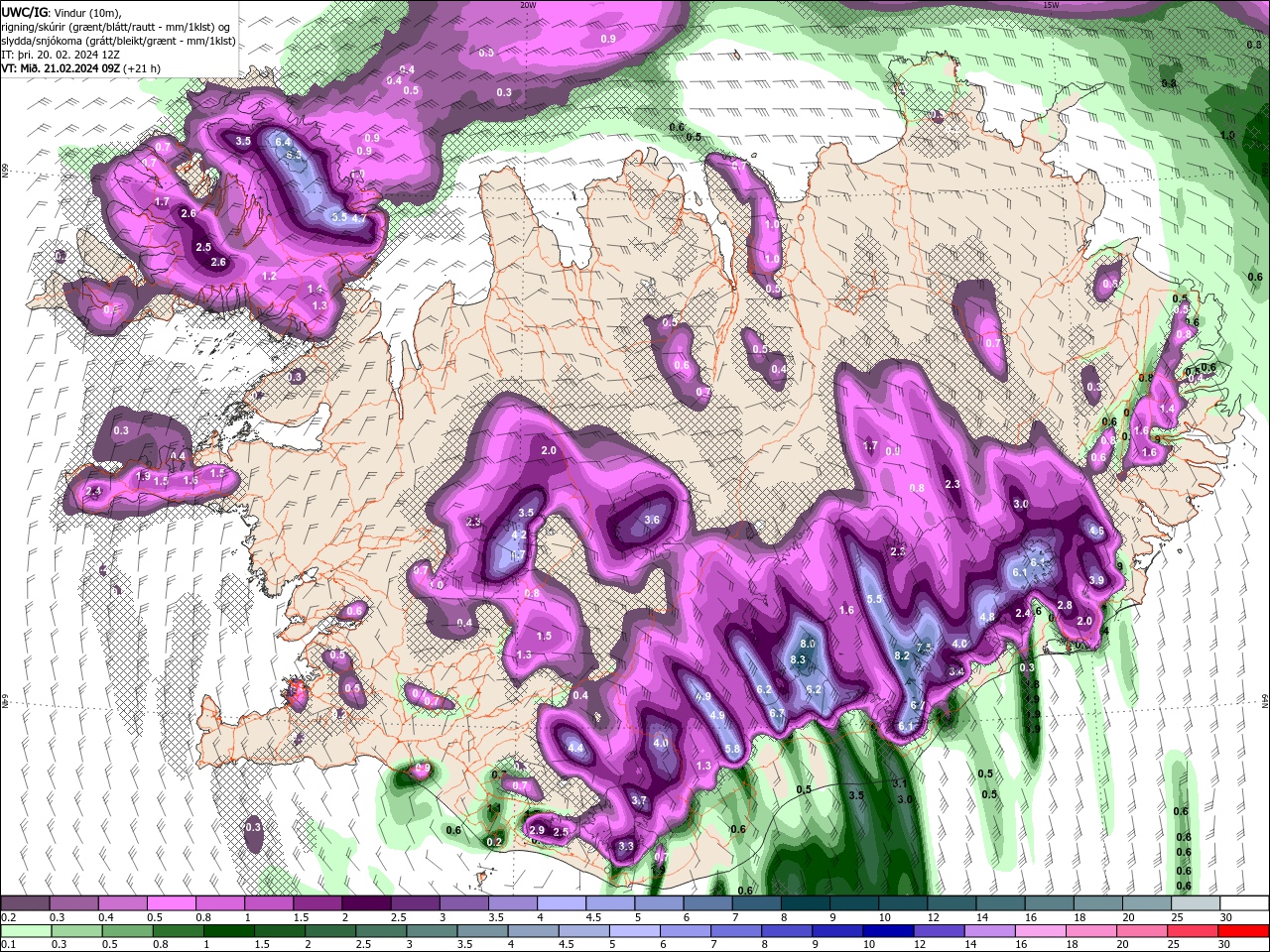Click the 1.2 value in the Westfjords area
Viewport: 1270px width, 952px height.
point(269,276)
